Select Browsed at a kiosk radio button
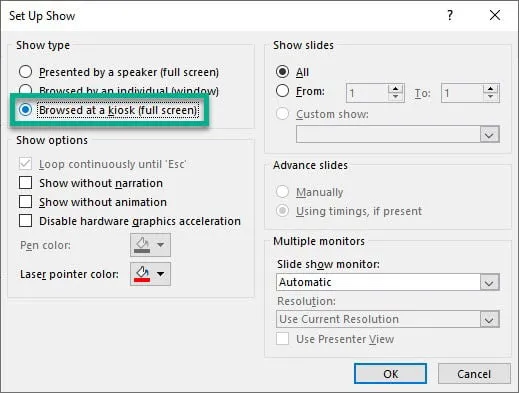 pyautogui.click(x=25, y=110)
